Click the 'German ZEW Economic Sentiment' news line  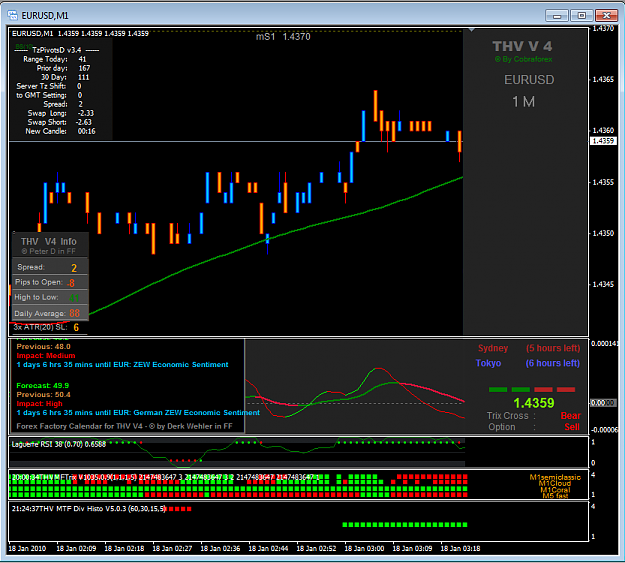coord(138,413)
